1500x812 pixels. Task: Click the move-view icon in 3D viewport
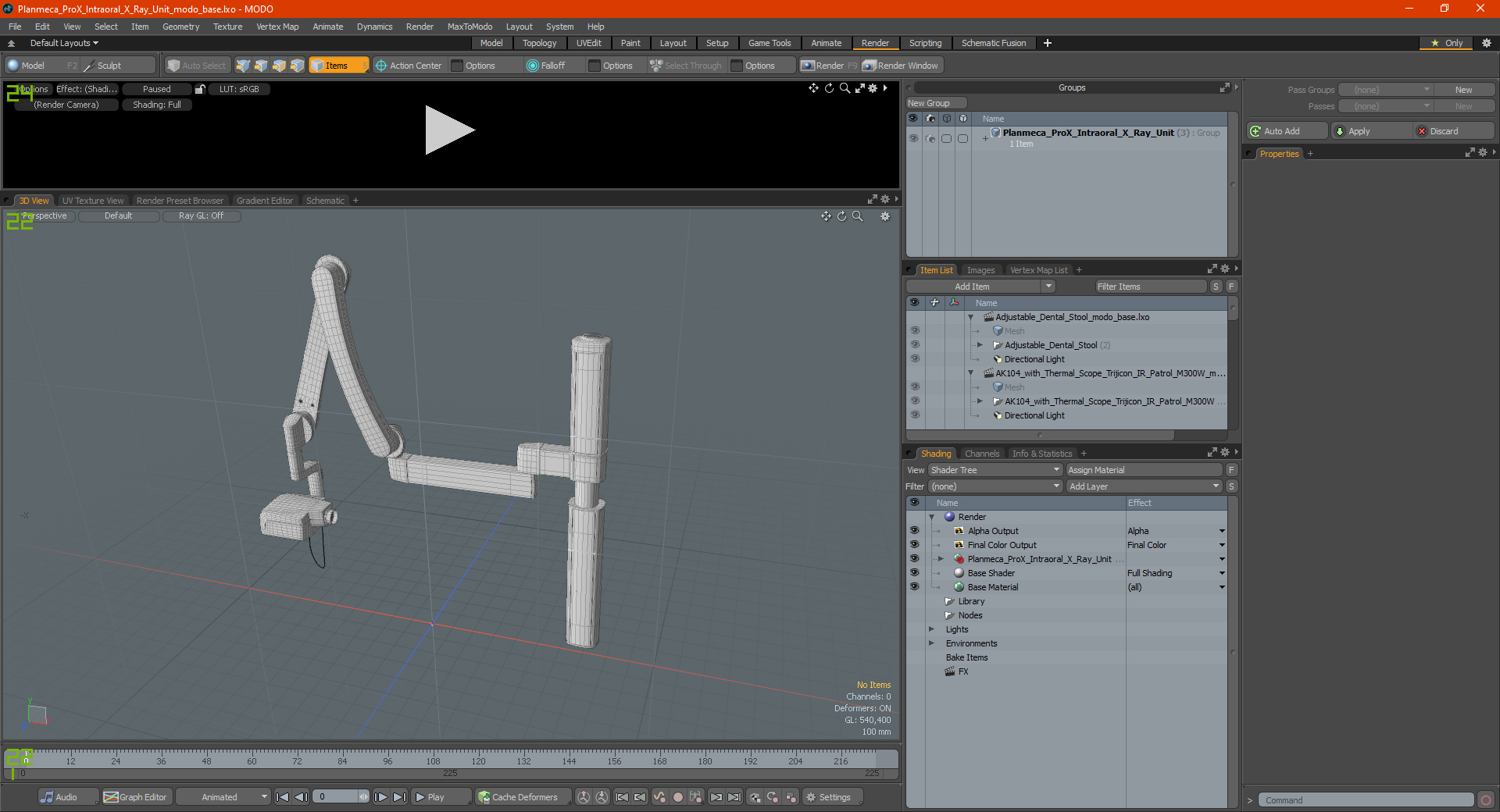(826, 216)
